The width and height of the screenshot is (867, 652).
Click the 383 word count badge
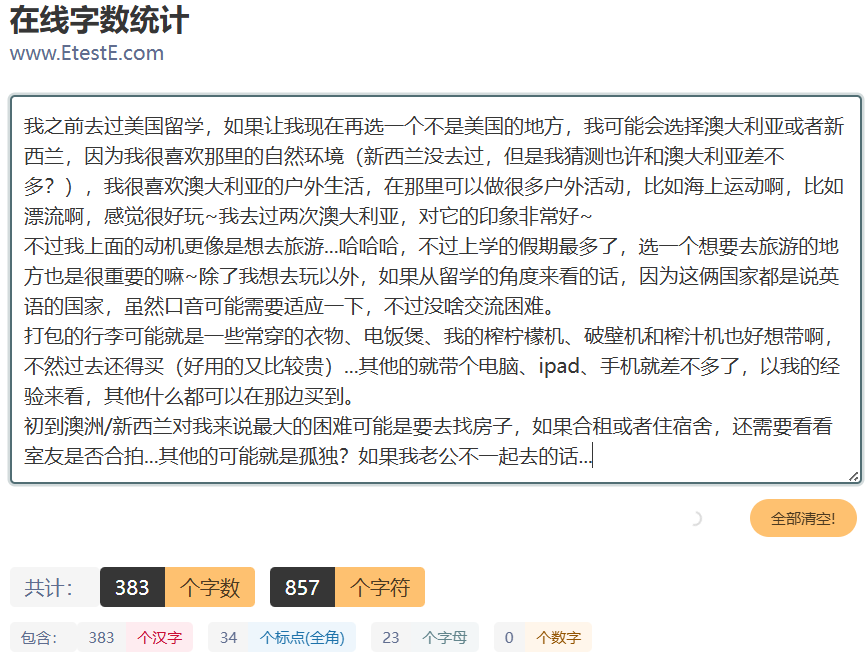pos(132,587)
